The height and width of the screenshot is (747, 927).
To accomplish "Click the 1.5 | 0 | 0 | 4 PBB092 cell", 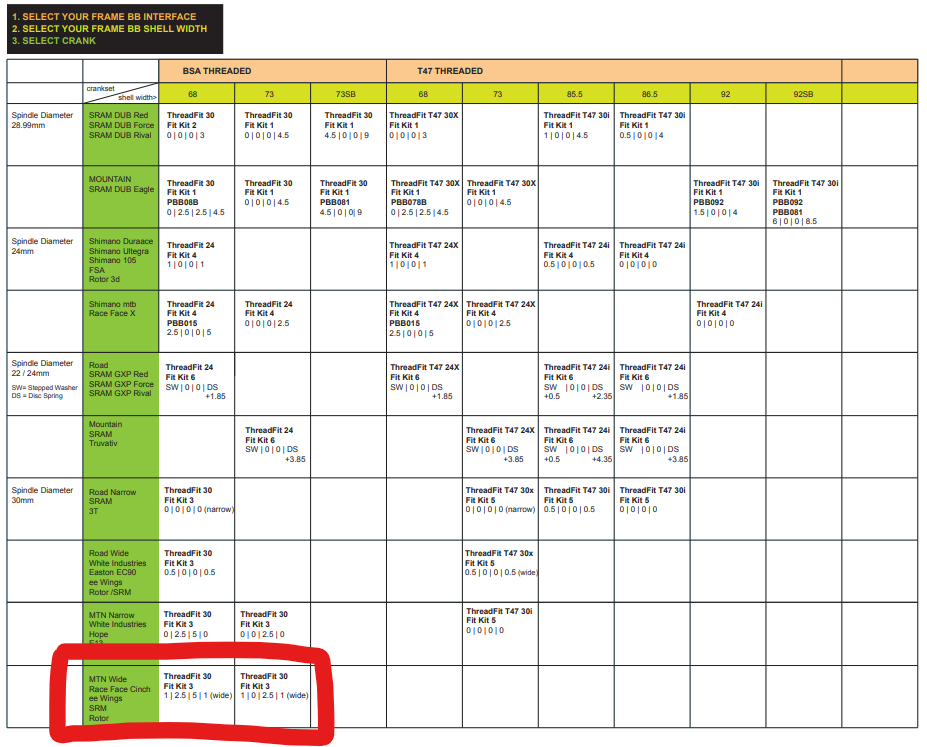I will click(728, 197).
